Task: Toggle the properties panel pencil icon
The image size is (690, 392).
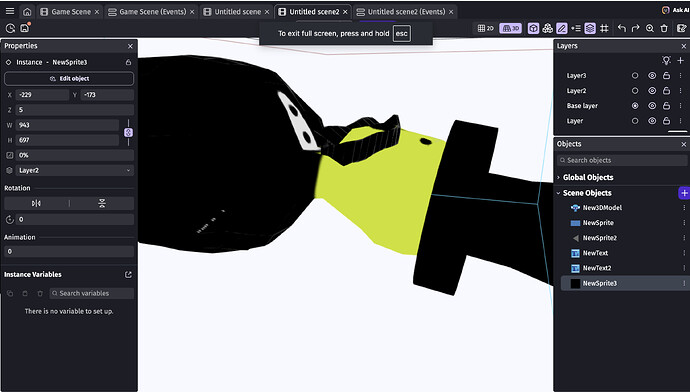Action: click(x=562, y=28)
